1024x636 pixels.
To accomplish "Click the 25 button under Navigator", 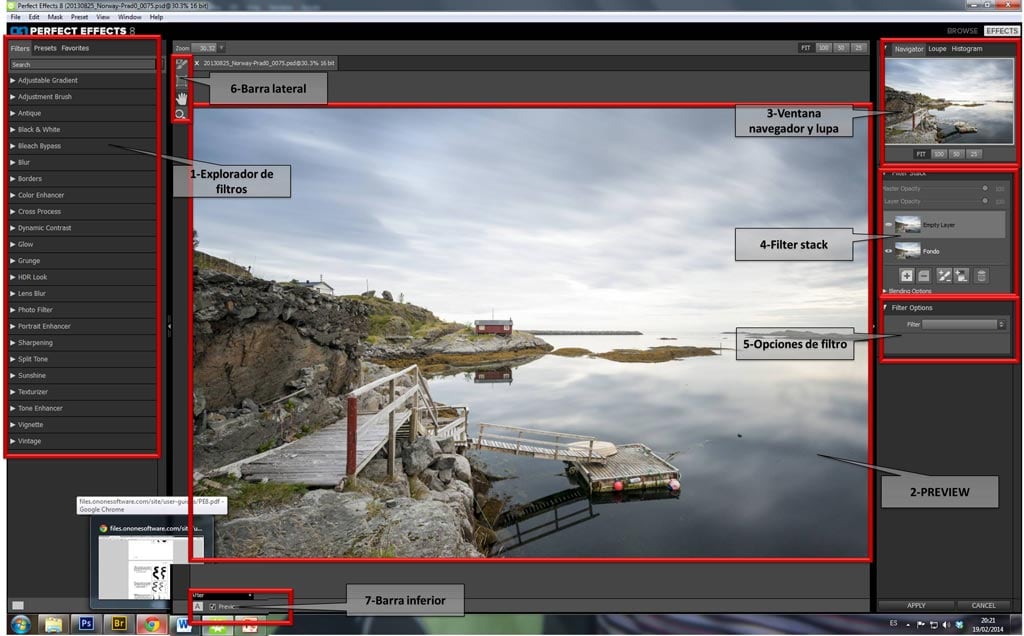I will click(x=974, y=154).
